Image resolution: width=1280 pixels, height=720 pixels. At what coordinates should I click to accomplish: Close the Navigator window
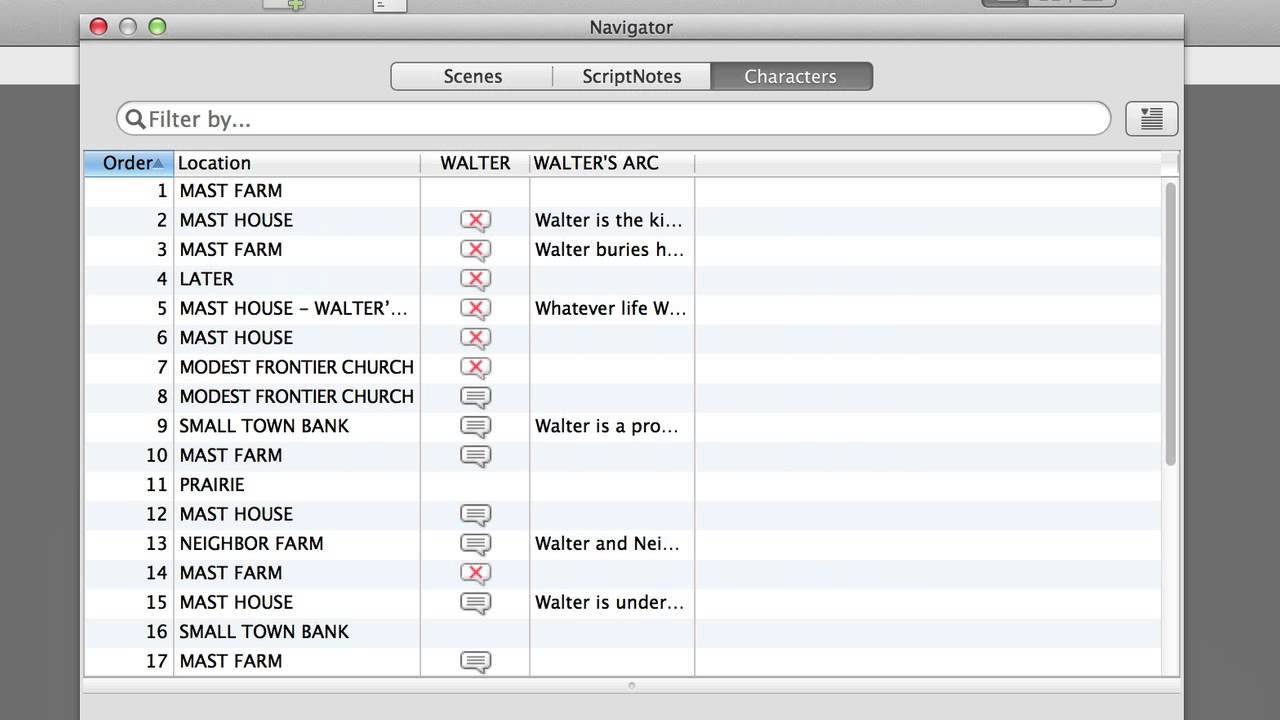click(99, 27)
